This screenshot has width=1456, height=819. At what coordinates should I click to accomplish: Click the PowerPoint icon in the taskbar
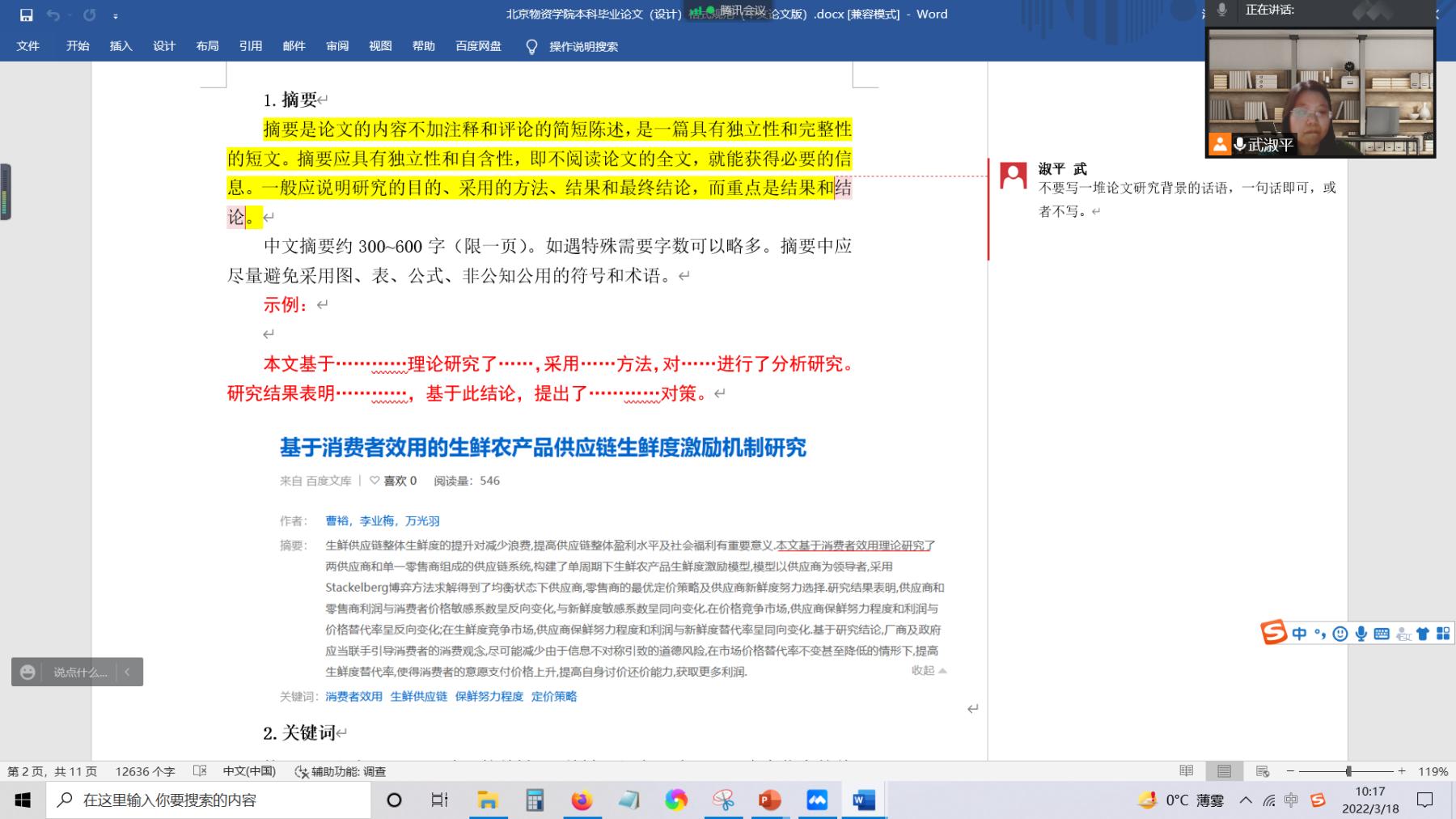769,800
